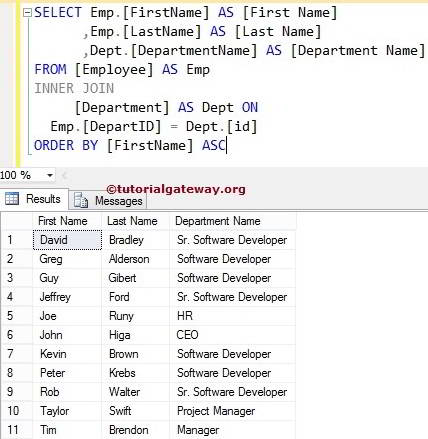The height and width of the screenshot is (439, 428).
Task: Click the Greg cell
Action: (x=67, y=259)
